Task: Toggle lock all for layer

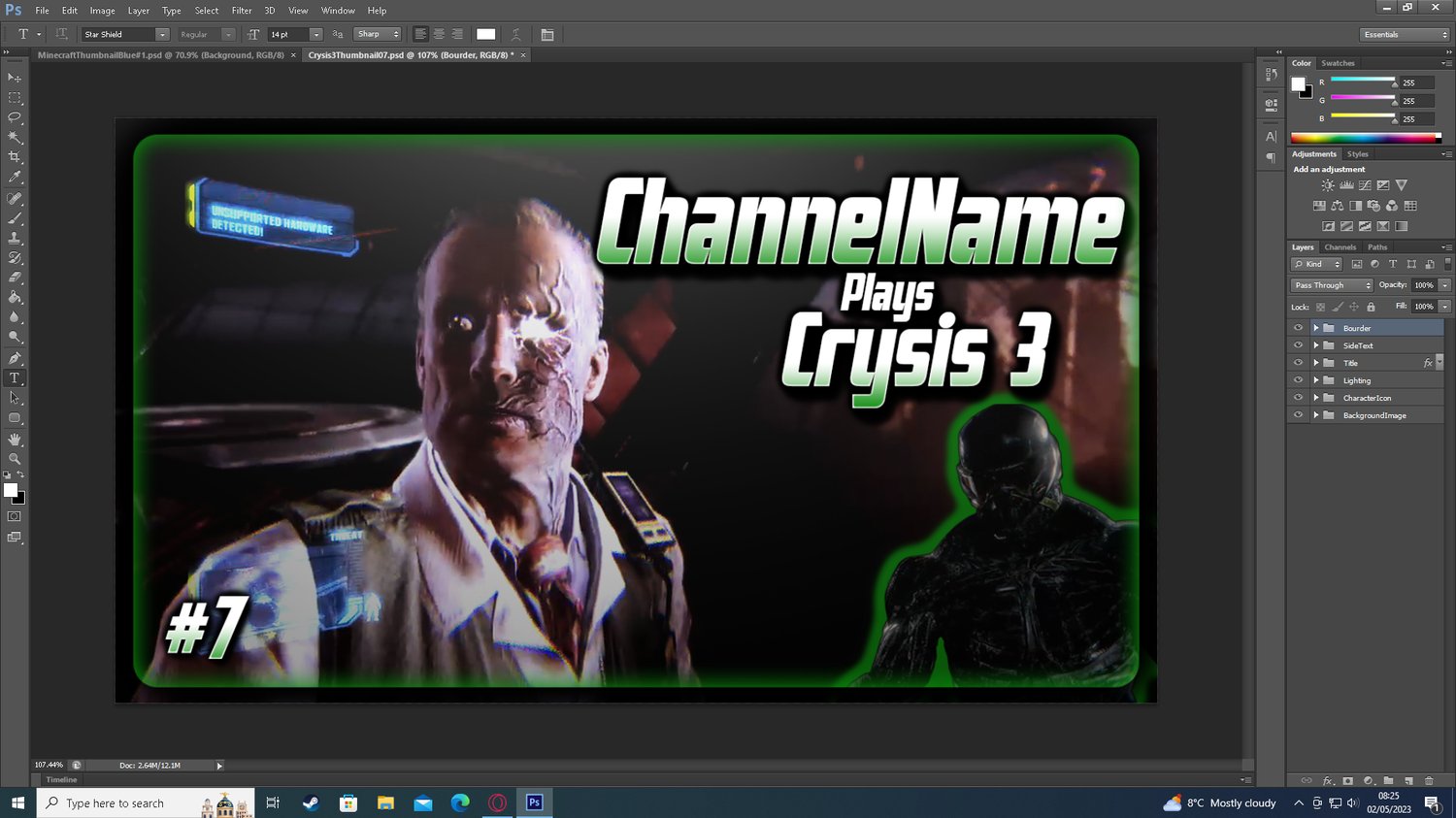Action: coord(1371,307)
